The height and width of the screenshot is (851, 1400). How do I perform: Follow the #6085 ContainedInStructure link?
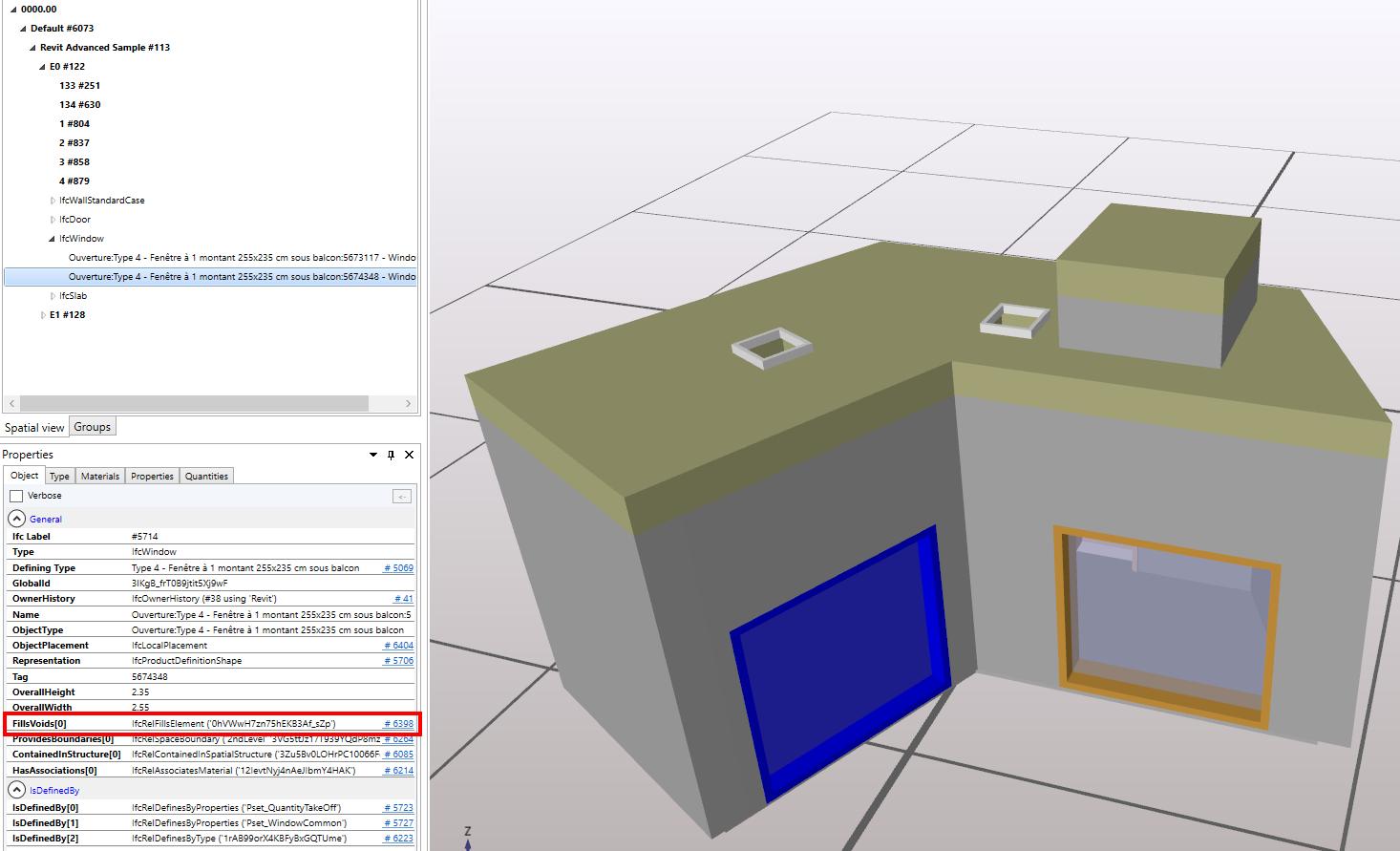click(x=398, y=755)
